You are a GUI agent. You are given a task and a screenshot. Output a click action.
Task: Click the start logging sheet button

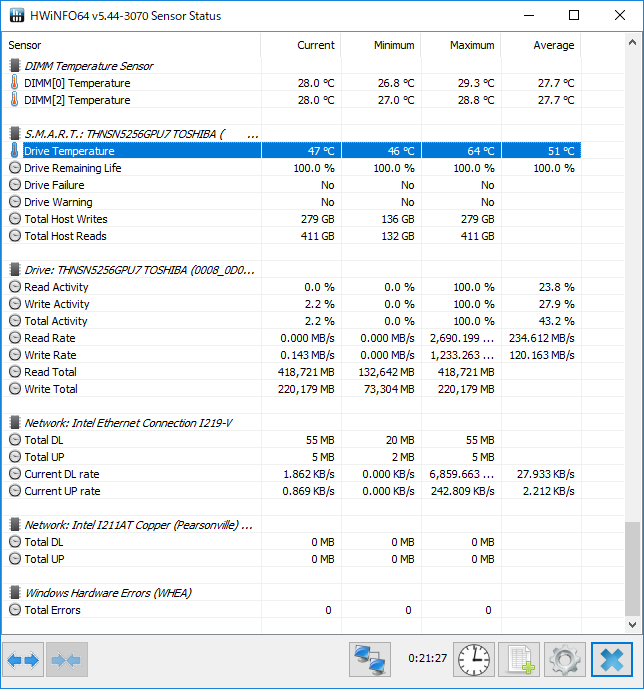[x=519, y=660]
